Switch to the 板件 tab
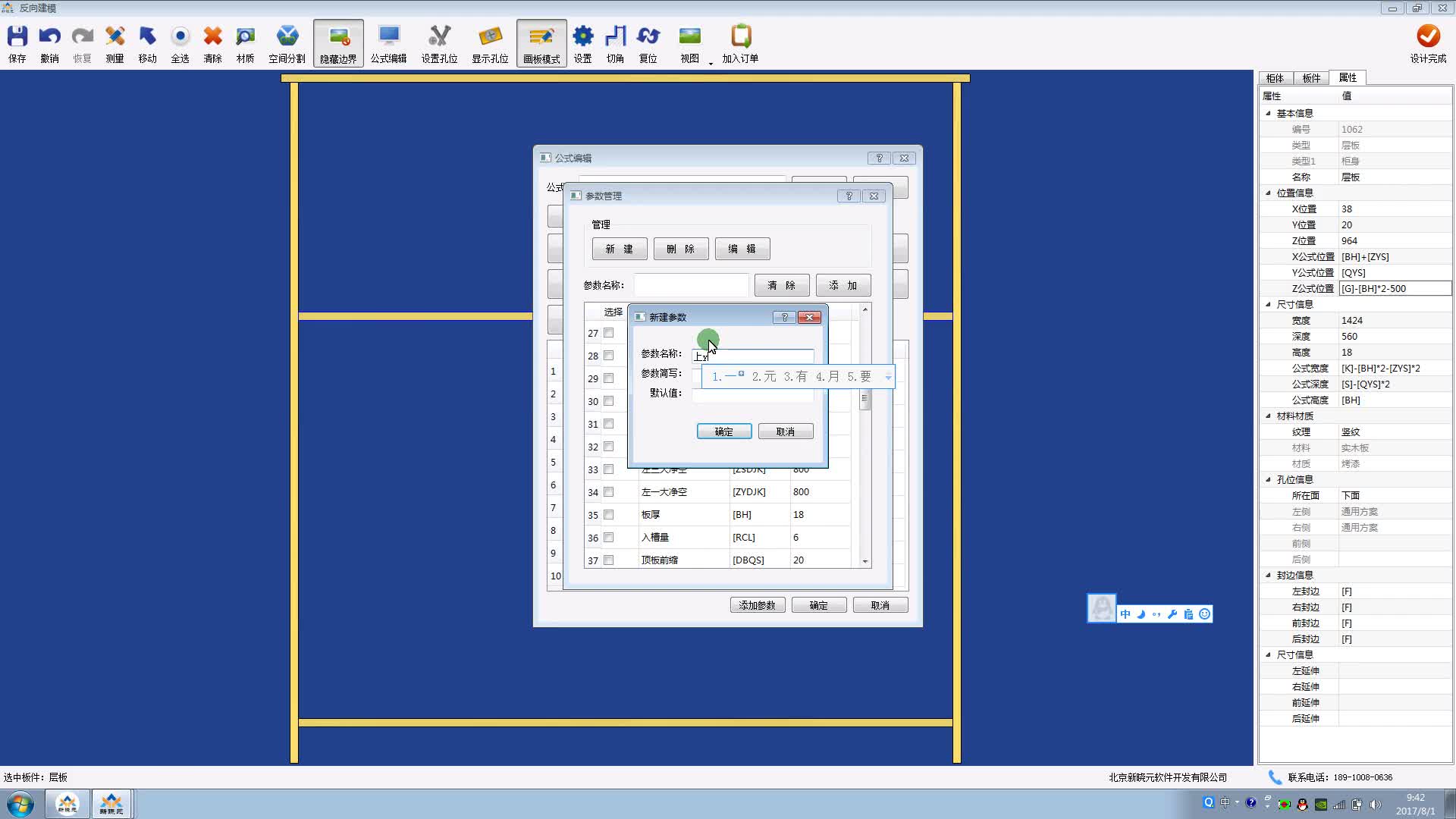1456x819 pixels. click(1311, 78)
